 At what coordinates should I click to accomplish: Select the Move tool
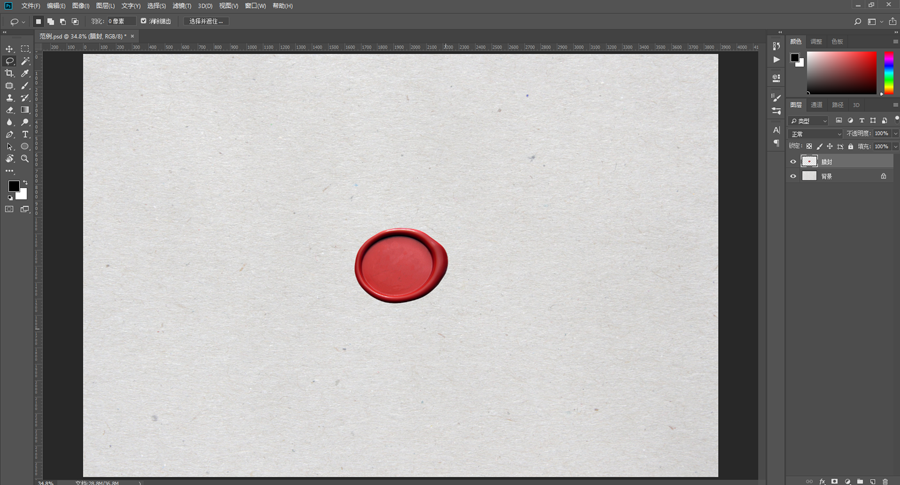[x=9, y=49]
